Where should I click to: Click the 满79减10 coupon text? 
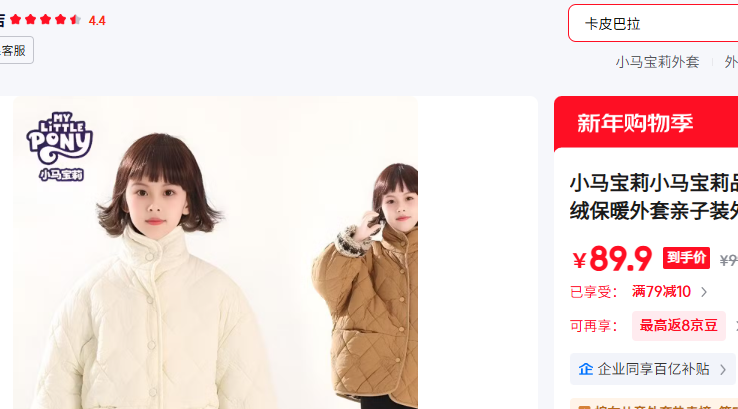tap(661, 292)
